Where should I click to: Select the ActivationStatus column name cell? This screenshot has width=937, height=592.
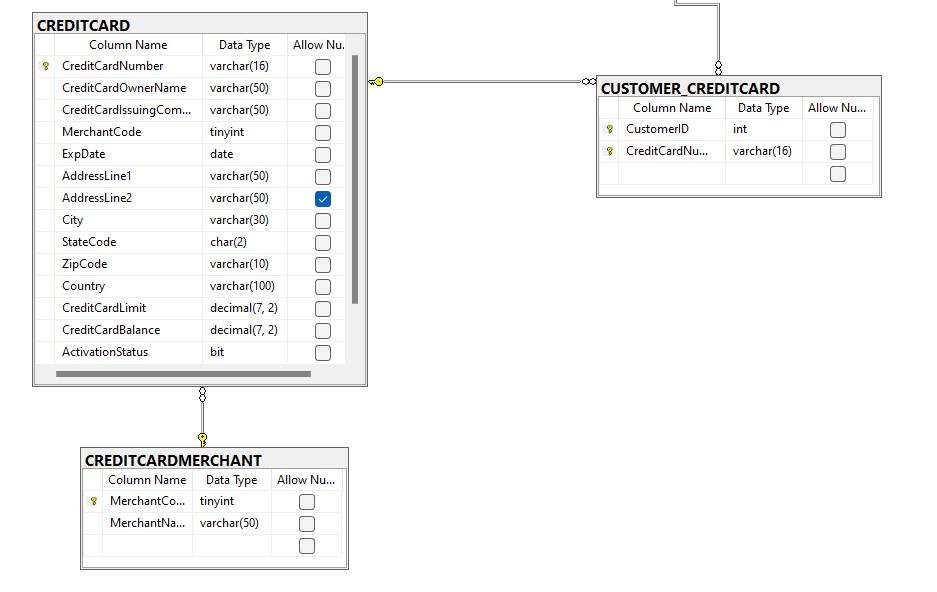tap(128, 352)
